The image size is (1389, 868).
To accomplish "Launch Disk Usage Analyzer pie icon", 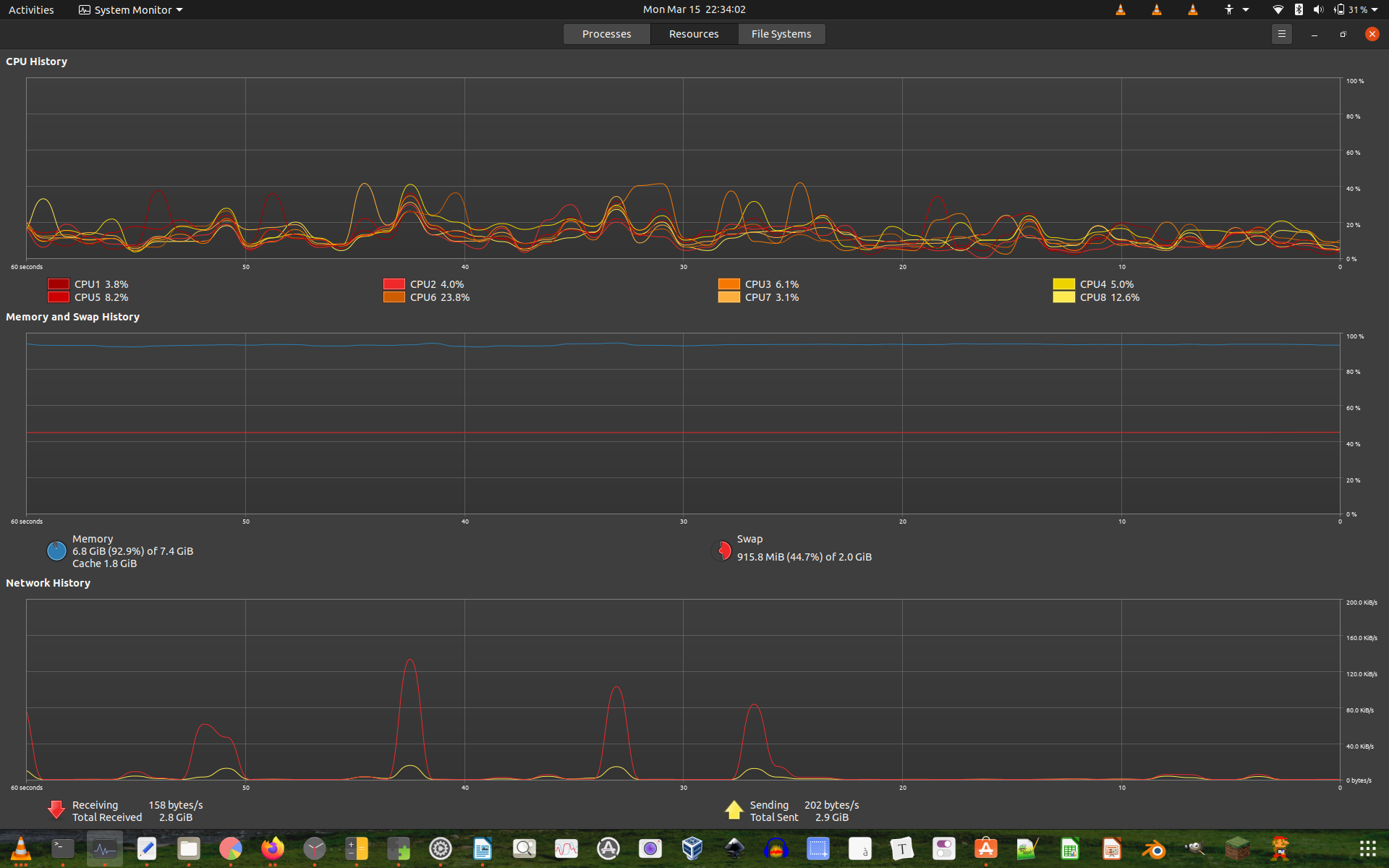I will click(x=231, y=848).
